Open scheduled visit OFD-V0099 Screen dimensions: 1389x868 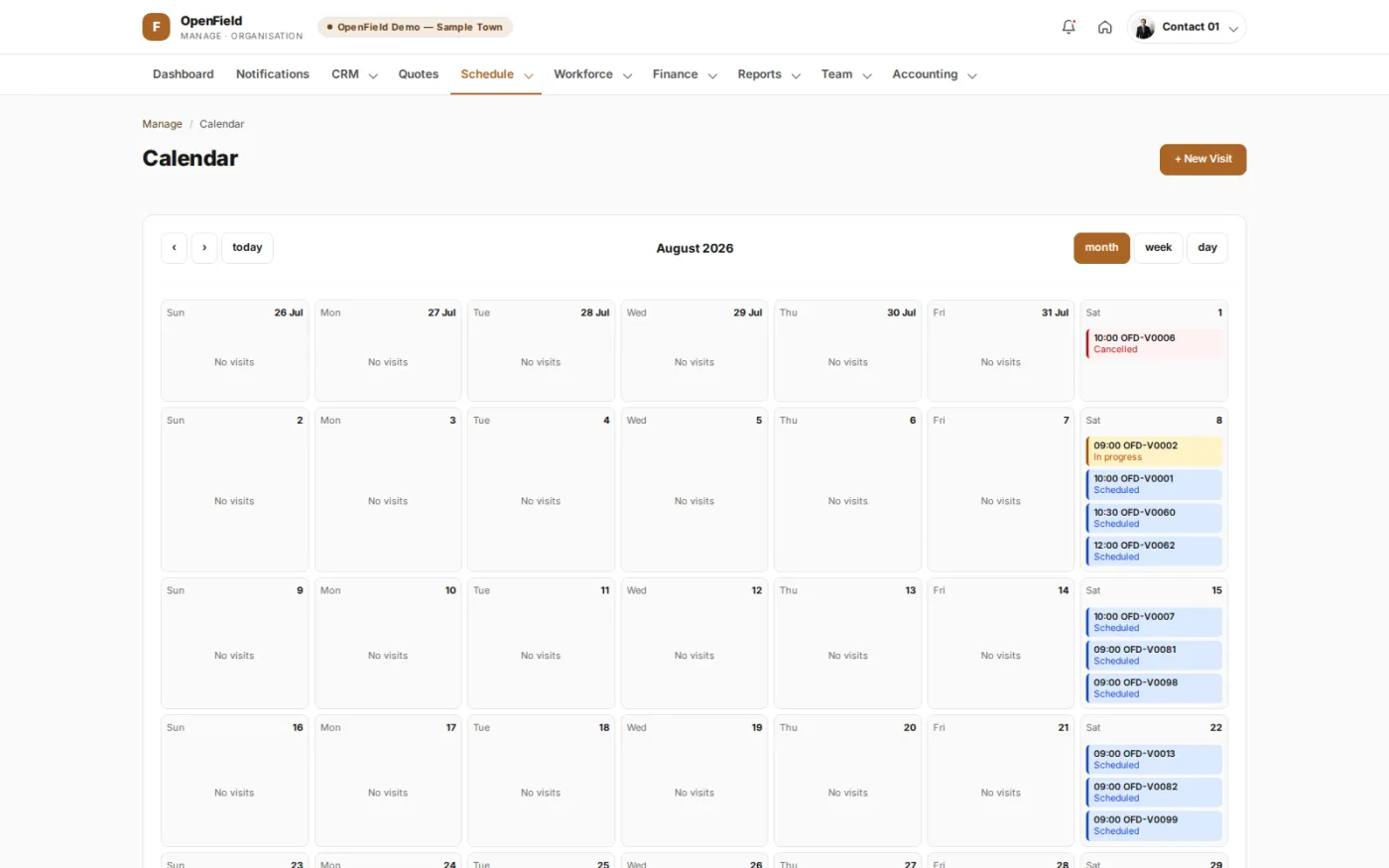pos(1154,825)
